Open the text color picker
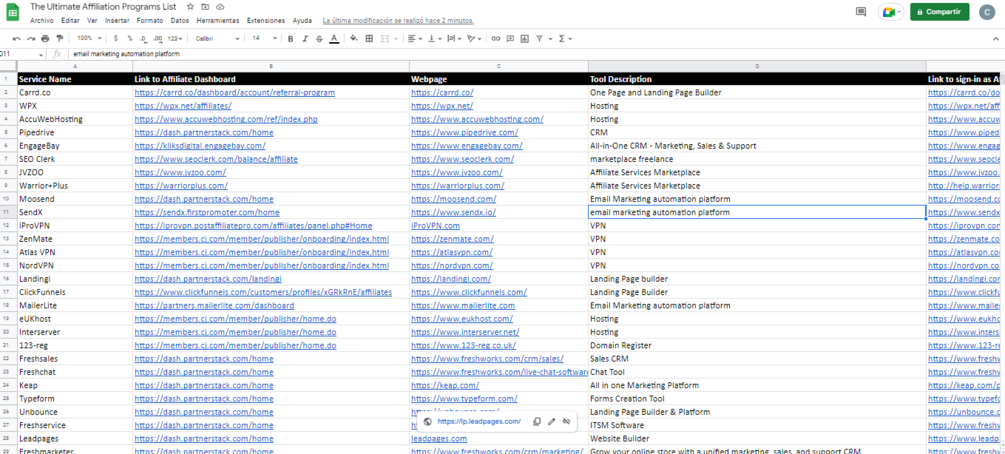The height and width of the screenshot is (454, 1005). point(334,38)
